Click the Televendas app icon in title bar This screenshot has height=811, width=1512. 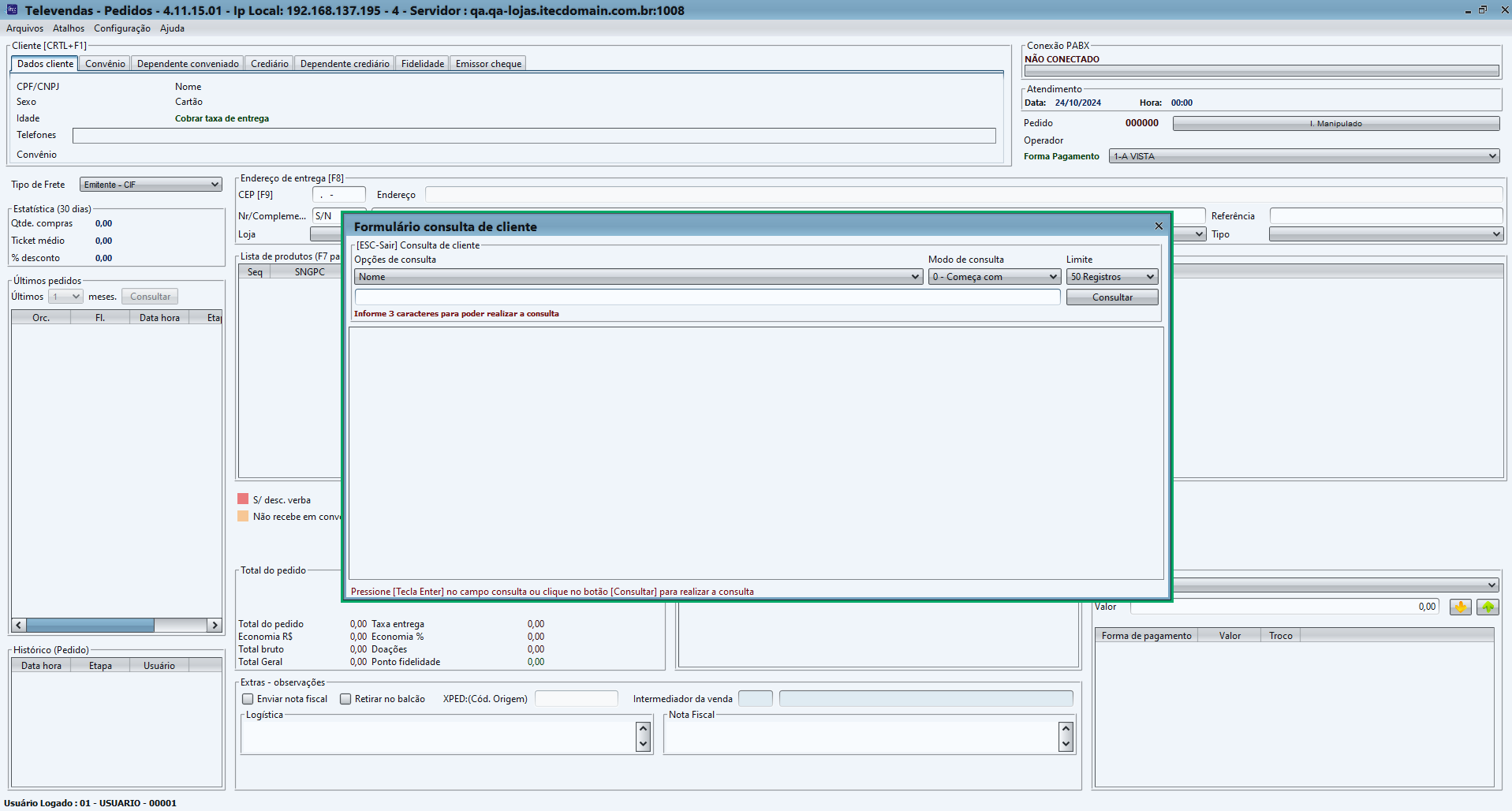click(x=12, y=9)
